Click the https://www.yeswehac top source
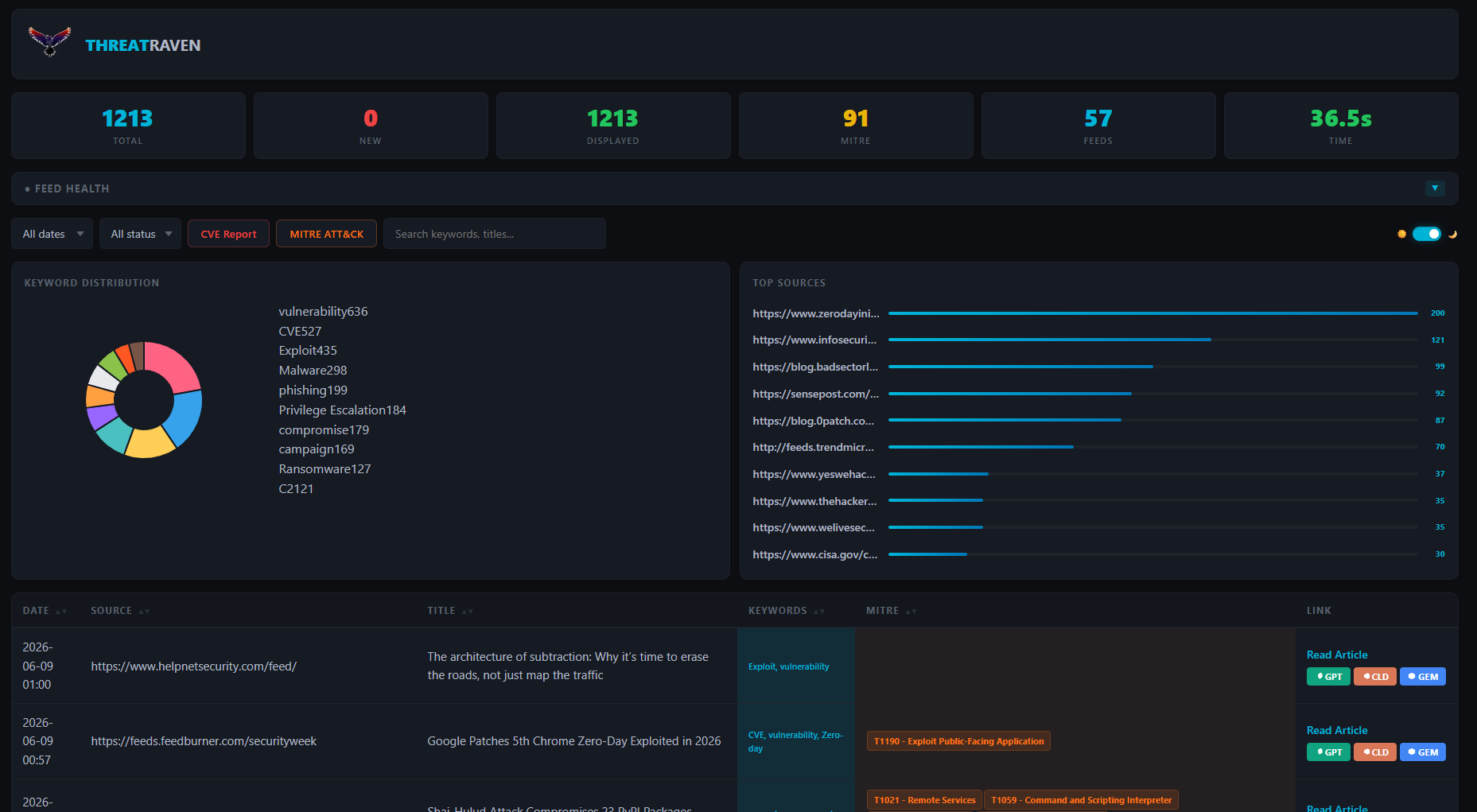The image size is (1477, 812). click(814, 474)
